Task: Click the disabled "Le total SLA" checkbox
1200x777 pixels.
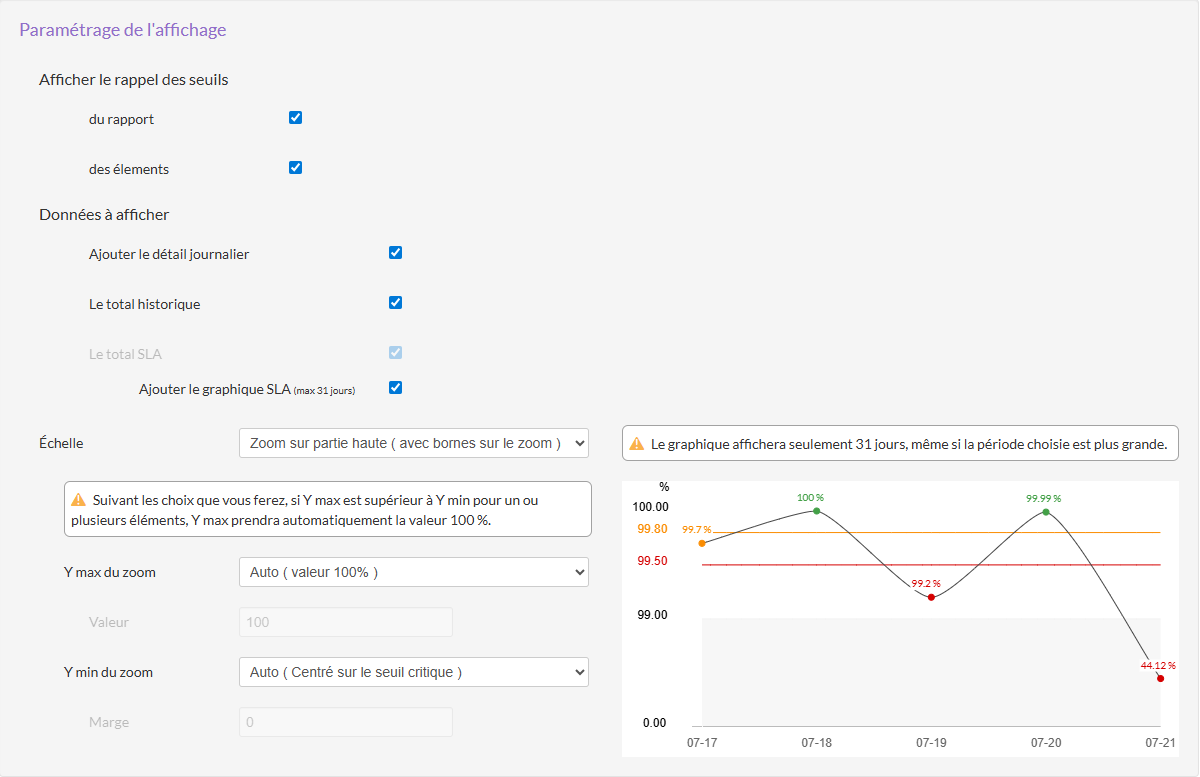Action: click(395, 353)
